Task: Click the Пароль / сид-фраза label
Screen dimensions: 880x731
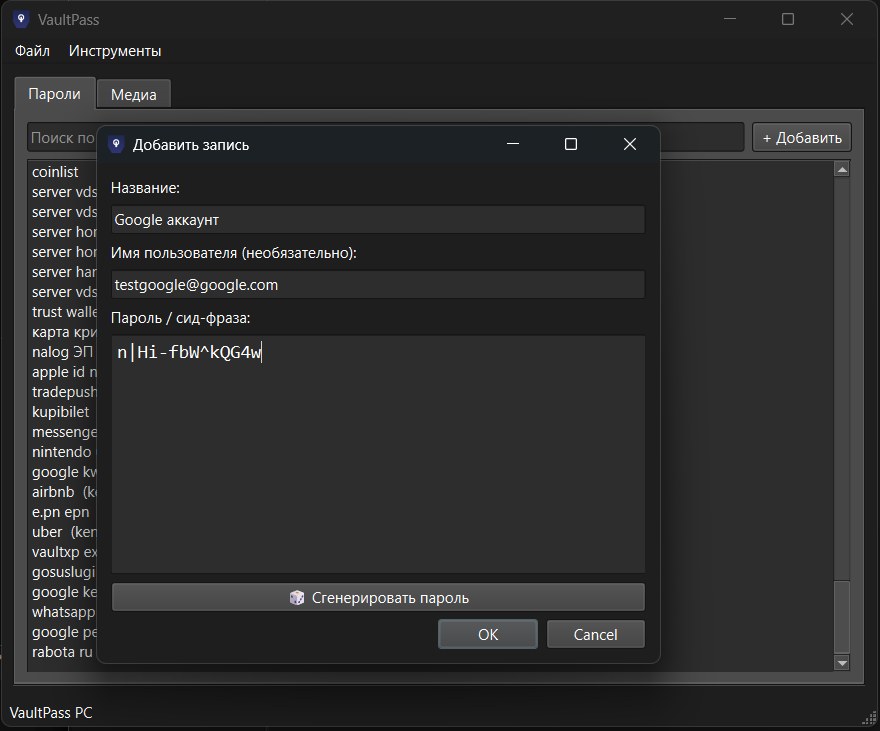Action: click(x=181, y=318)
